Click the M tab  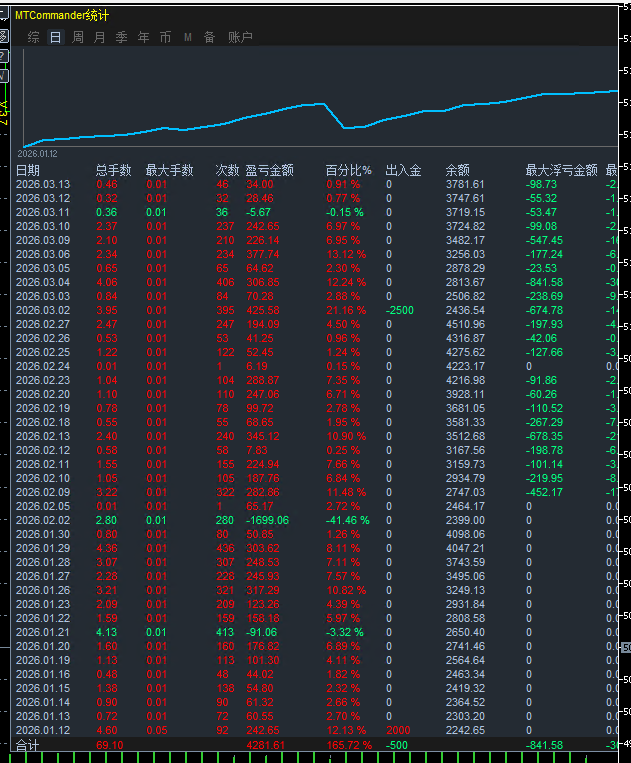coord(188,37)
